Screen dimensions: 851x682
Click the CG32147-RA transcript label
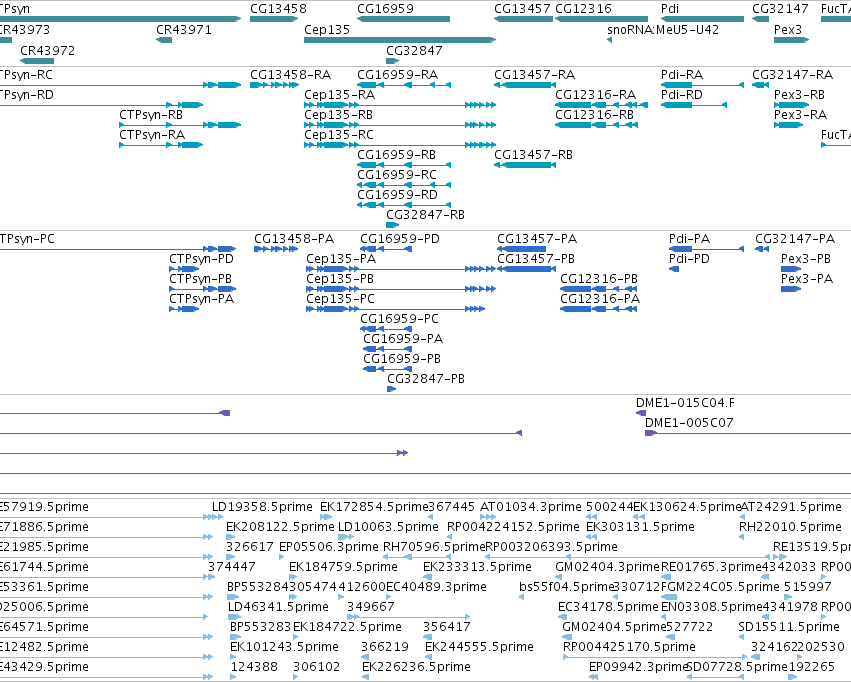[792, 75]
